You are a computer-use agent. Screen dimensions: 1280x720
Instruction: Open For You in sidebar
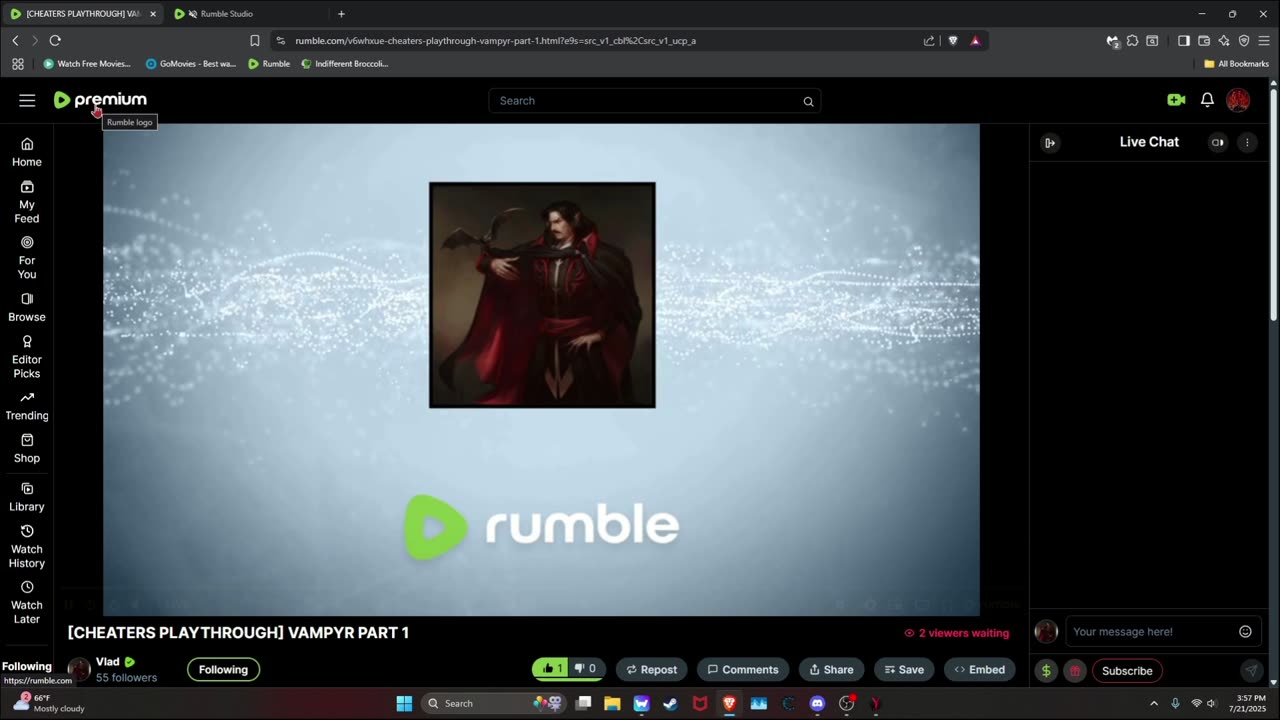pyautogui.click(x=27, y=258)
